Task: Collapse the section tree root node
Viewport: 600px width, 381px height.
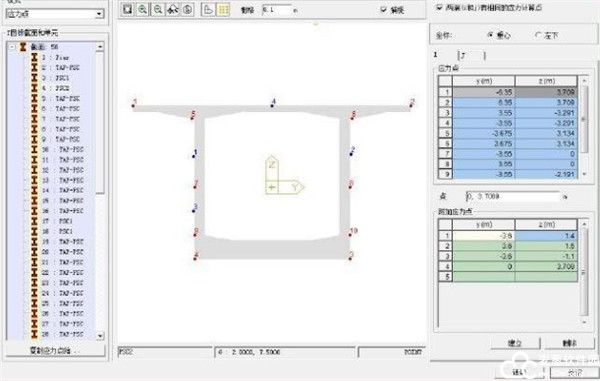Action: tap(12, 47)
